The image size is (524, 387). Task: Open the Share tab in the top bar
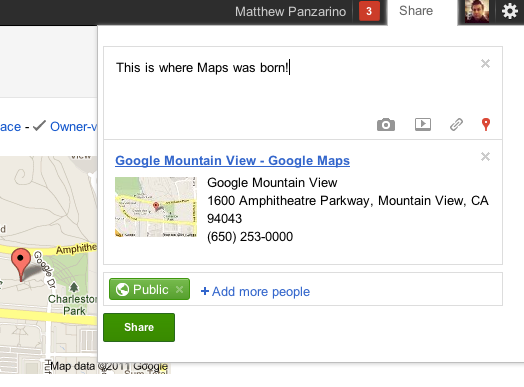(x=416, y=11)
